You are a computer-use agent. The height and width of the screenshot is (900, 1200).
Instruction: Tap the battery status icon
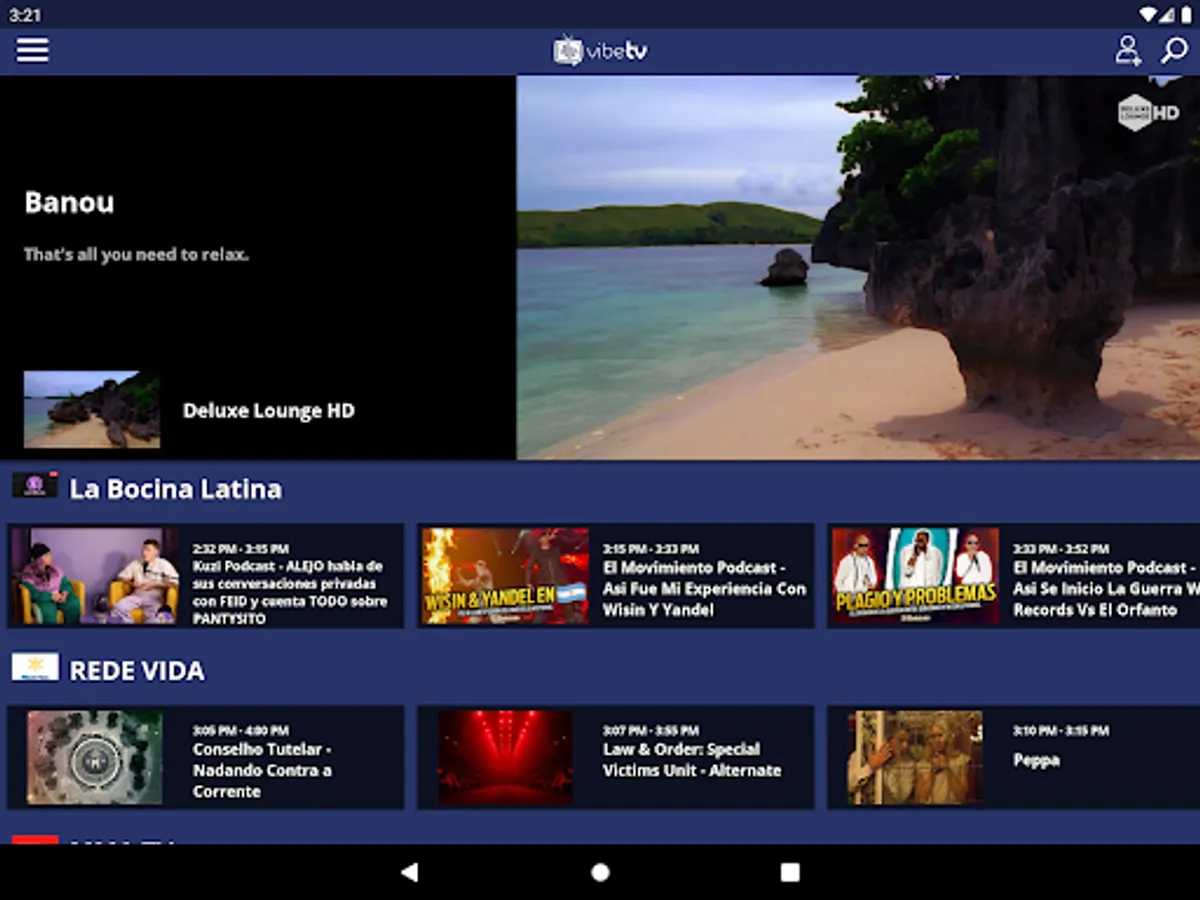coord(1185,15)
